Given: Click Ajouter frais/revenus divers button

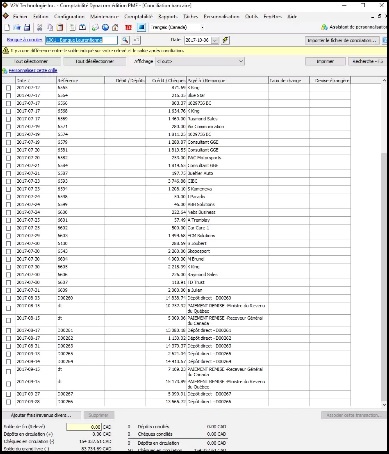Looking at the screenshot, I should (x=41, y=415).
